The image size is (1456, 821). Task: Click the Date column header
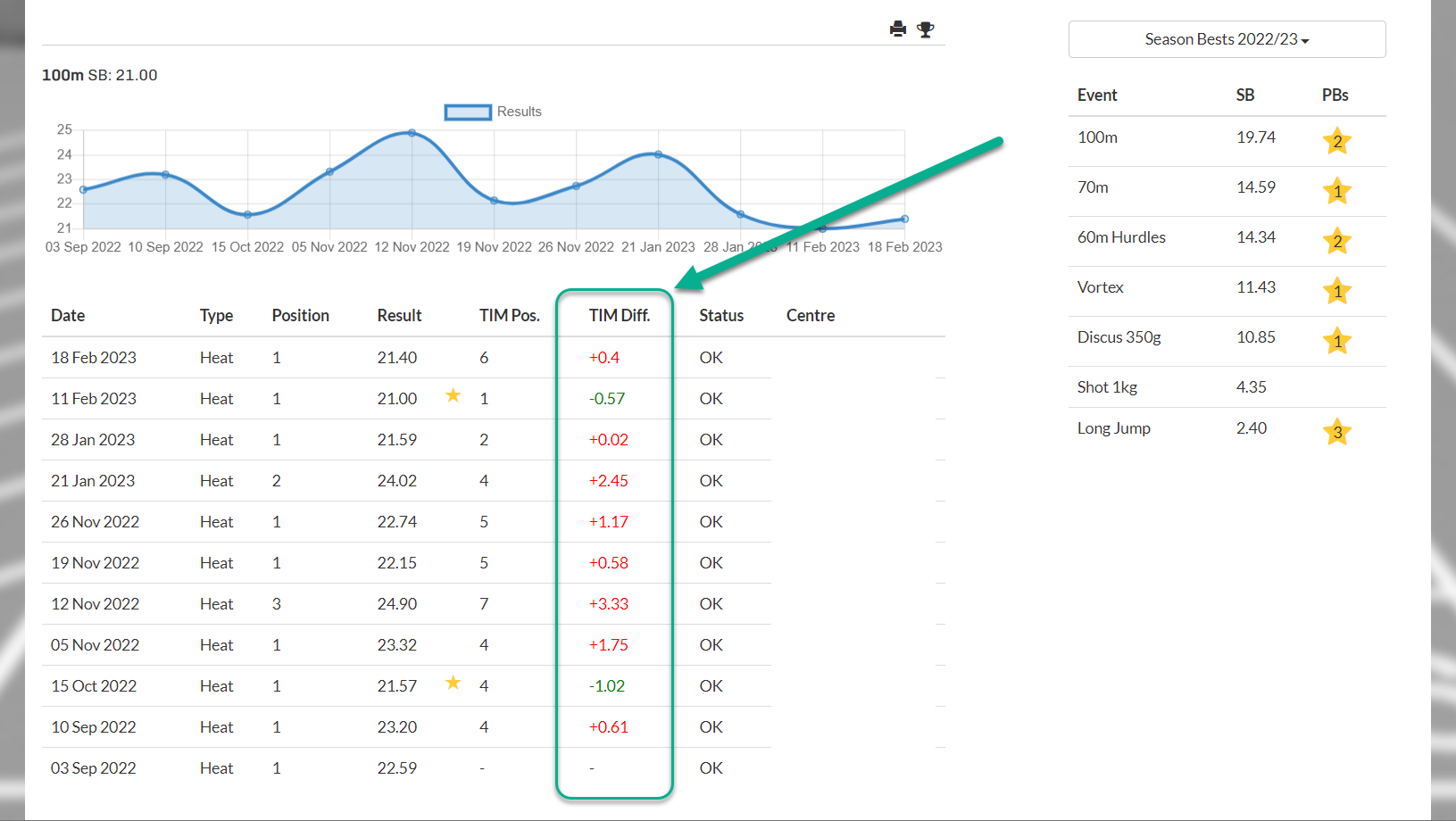click(68, 315)
